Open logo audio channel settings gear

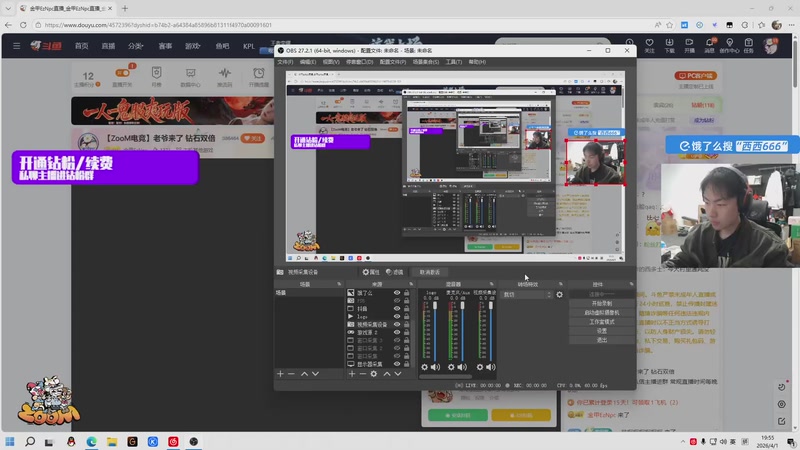tap(424, 367)
